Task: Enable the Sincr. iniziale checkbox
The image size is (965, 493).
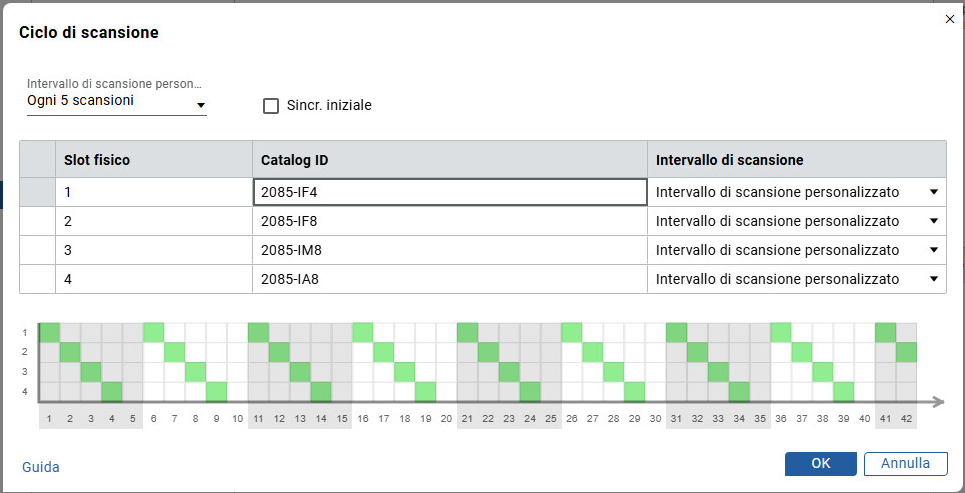Action: click(271, 106)
